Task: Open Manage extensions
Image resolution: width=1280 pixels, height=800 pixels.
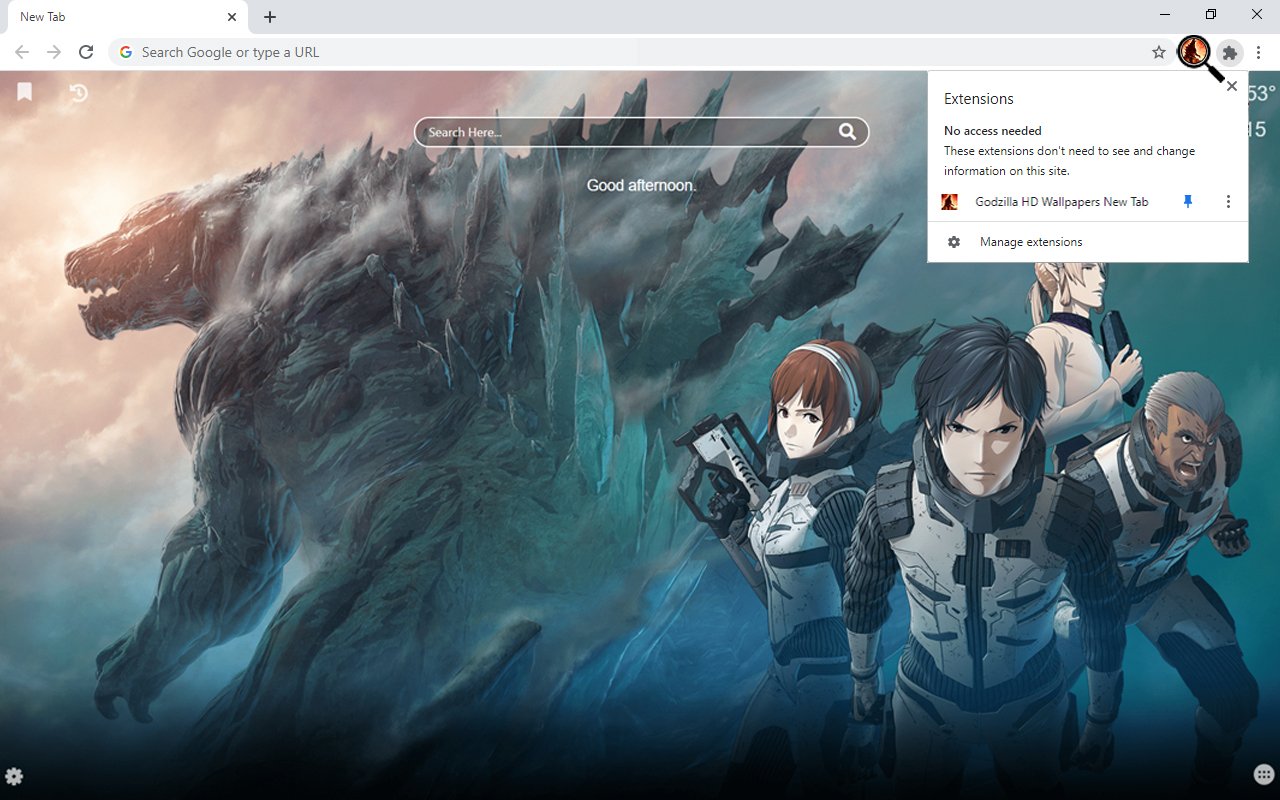Action: click(1088, 242)
